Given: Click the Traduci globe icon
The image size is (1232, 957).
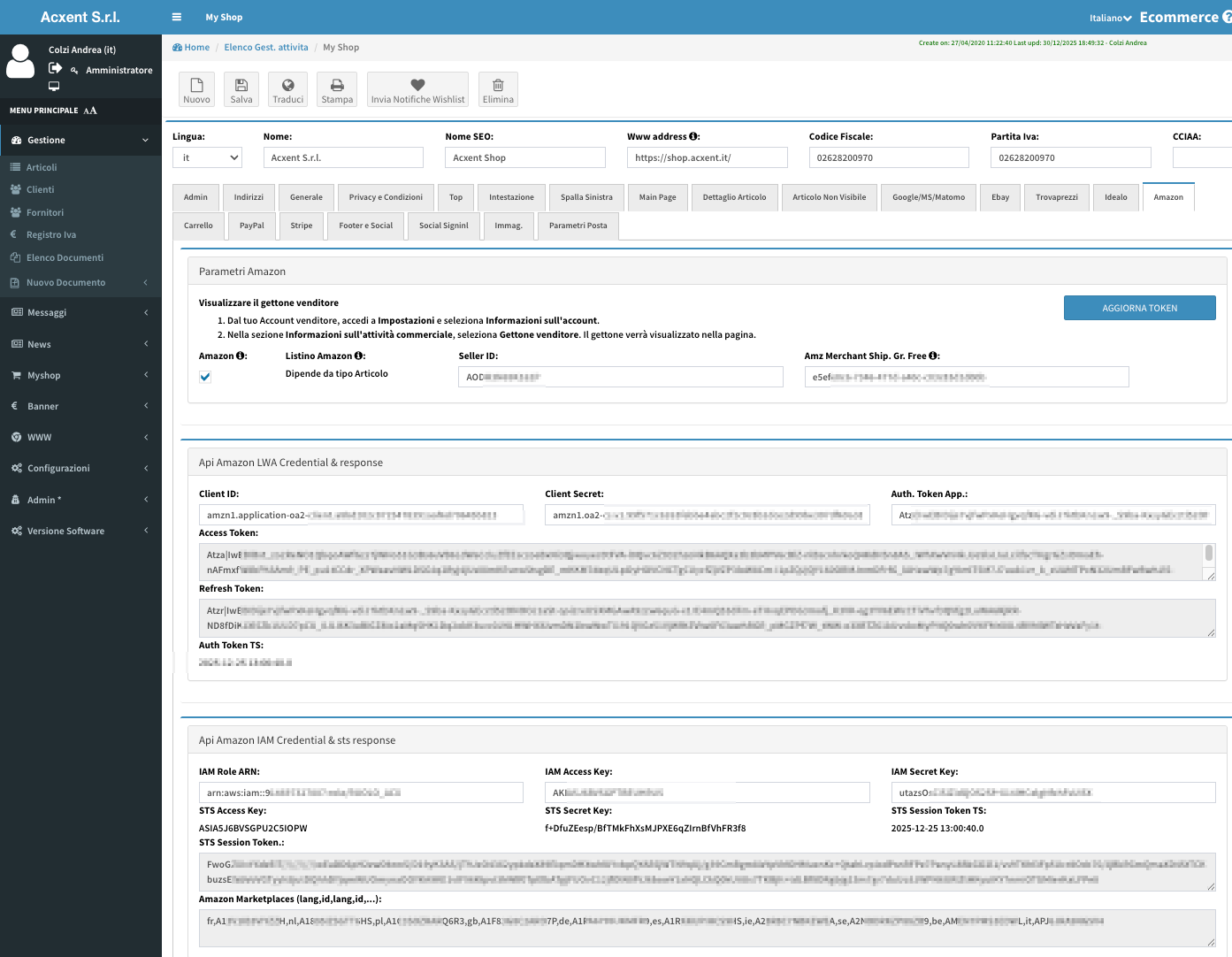Looking at the screenshot, I should pos(287,86).
